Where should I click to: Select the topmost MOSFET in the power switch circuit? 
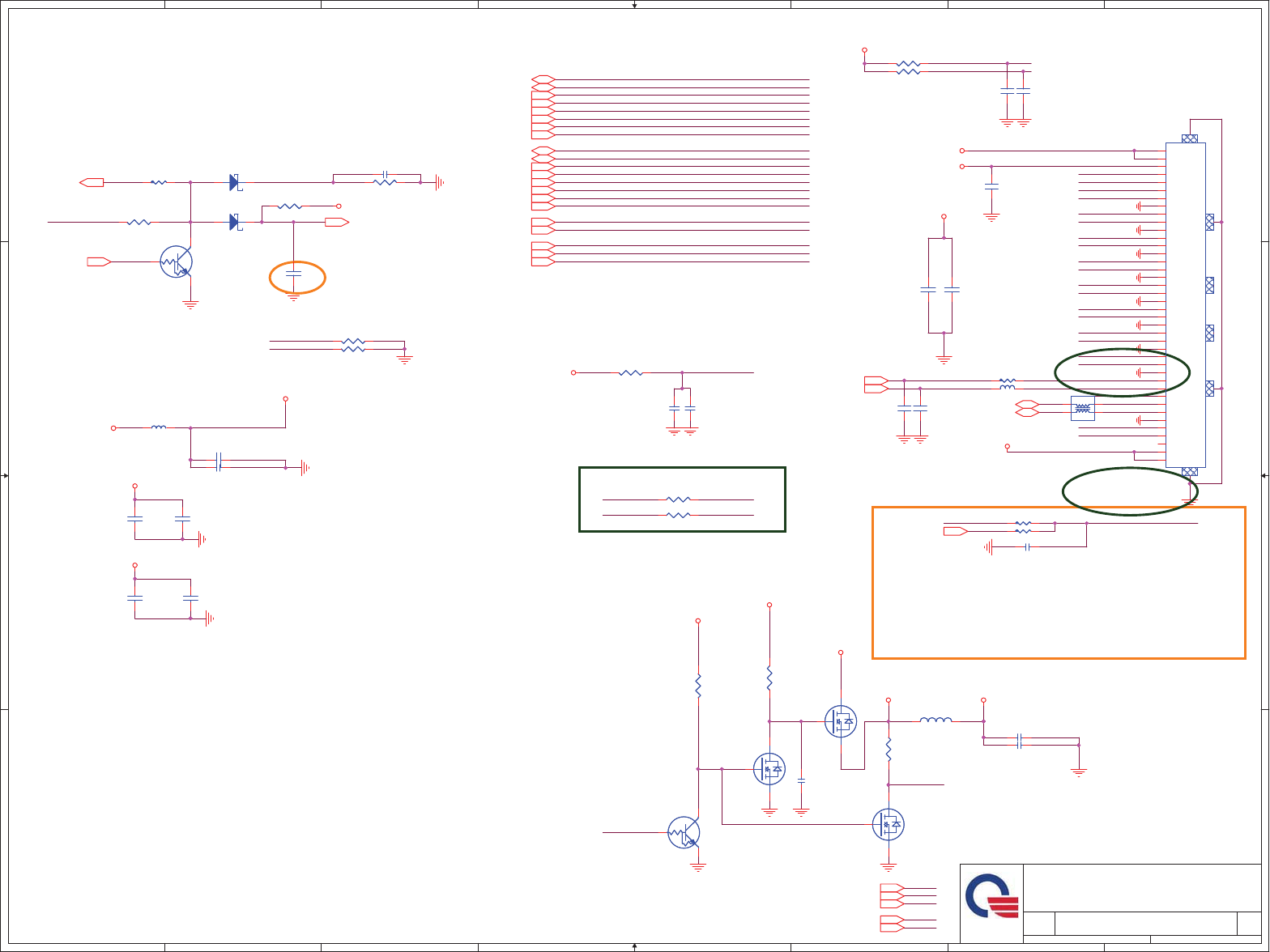click(x=841, y=721)
